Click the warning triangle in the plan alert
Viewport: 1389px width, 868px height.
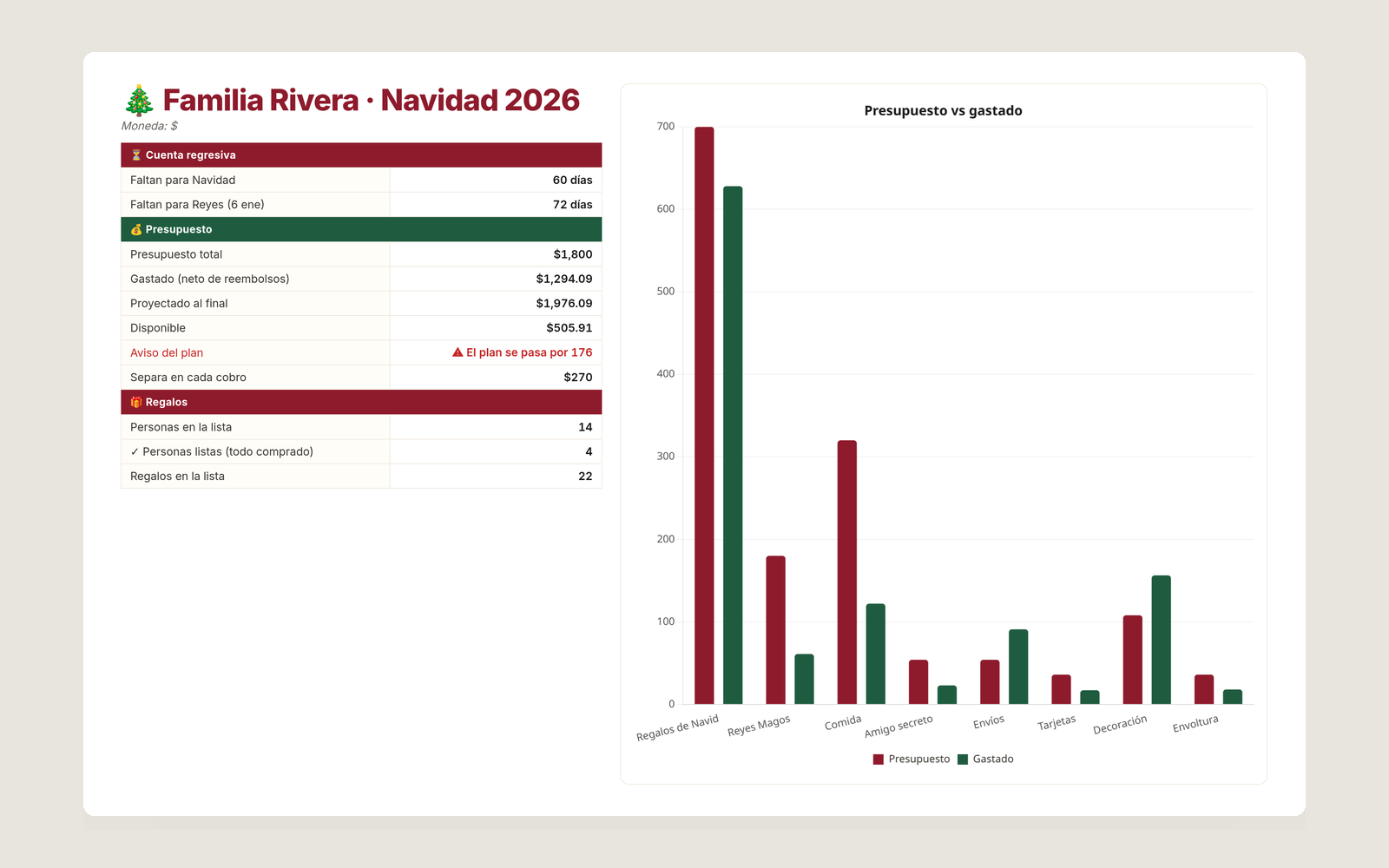click(458, 352)
